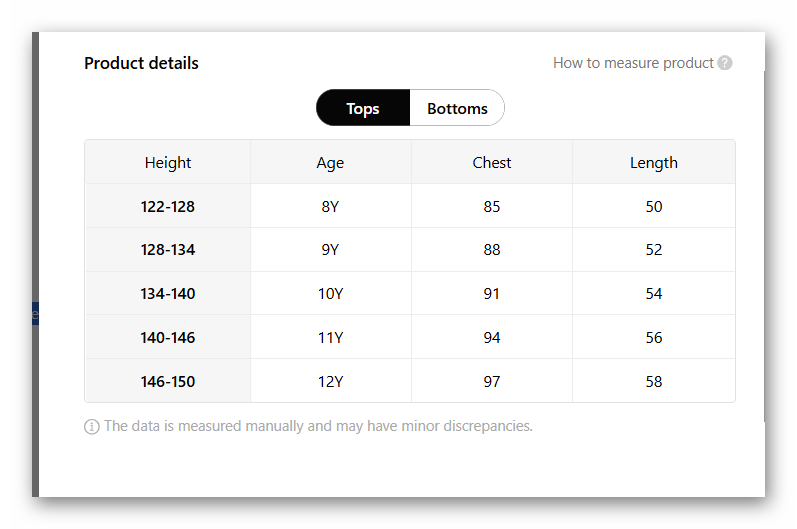Click the Chest column header
797x529 pixels.
tap(491, 163)
